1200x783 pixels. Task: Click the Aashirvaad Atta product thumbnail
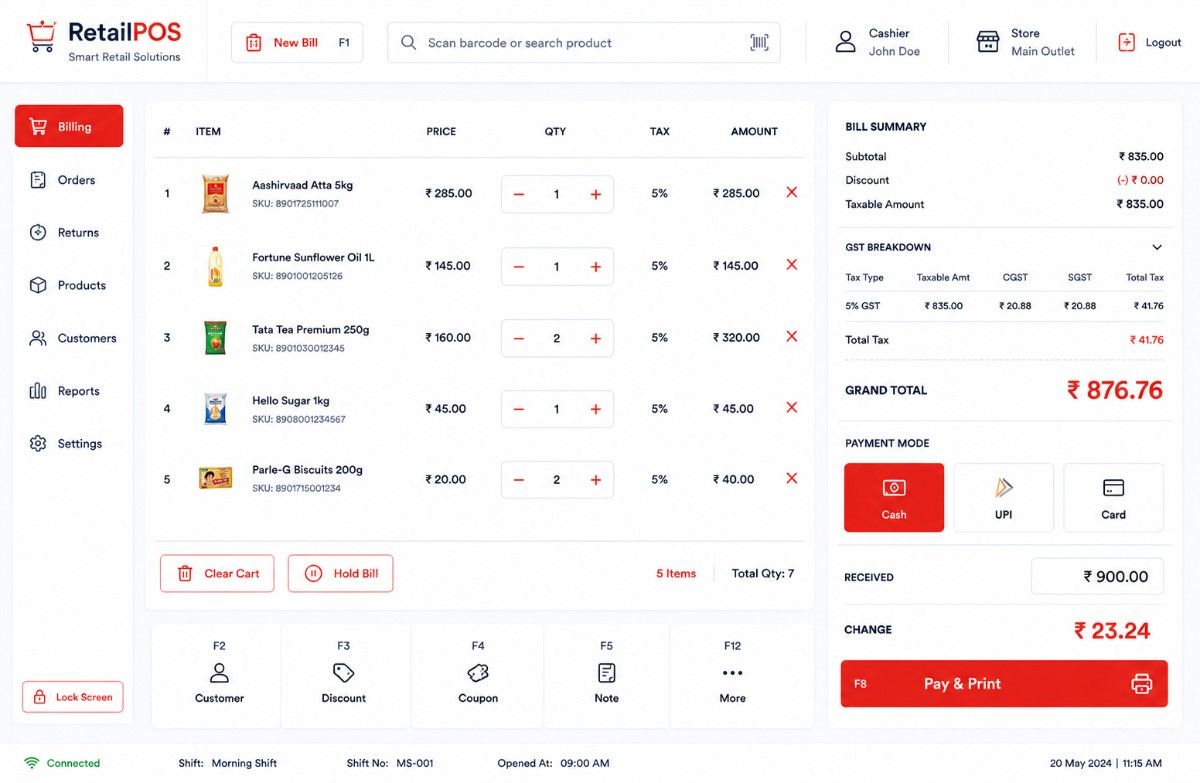[x=215, y=193]
